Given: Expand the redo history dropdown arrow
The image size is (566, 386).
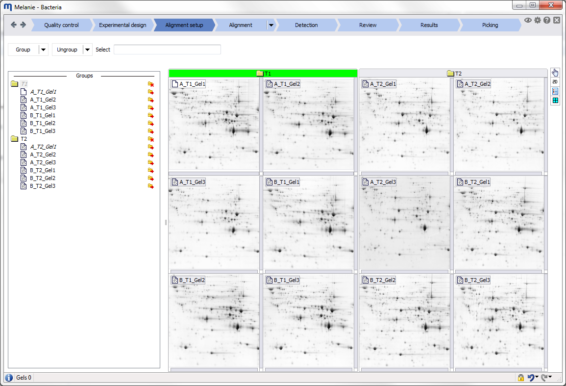Looking at the screenshot, I should point(550,377).
